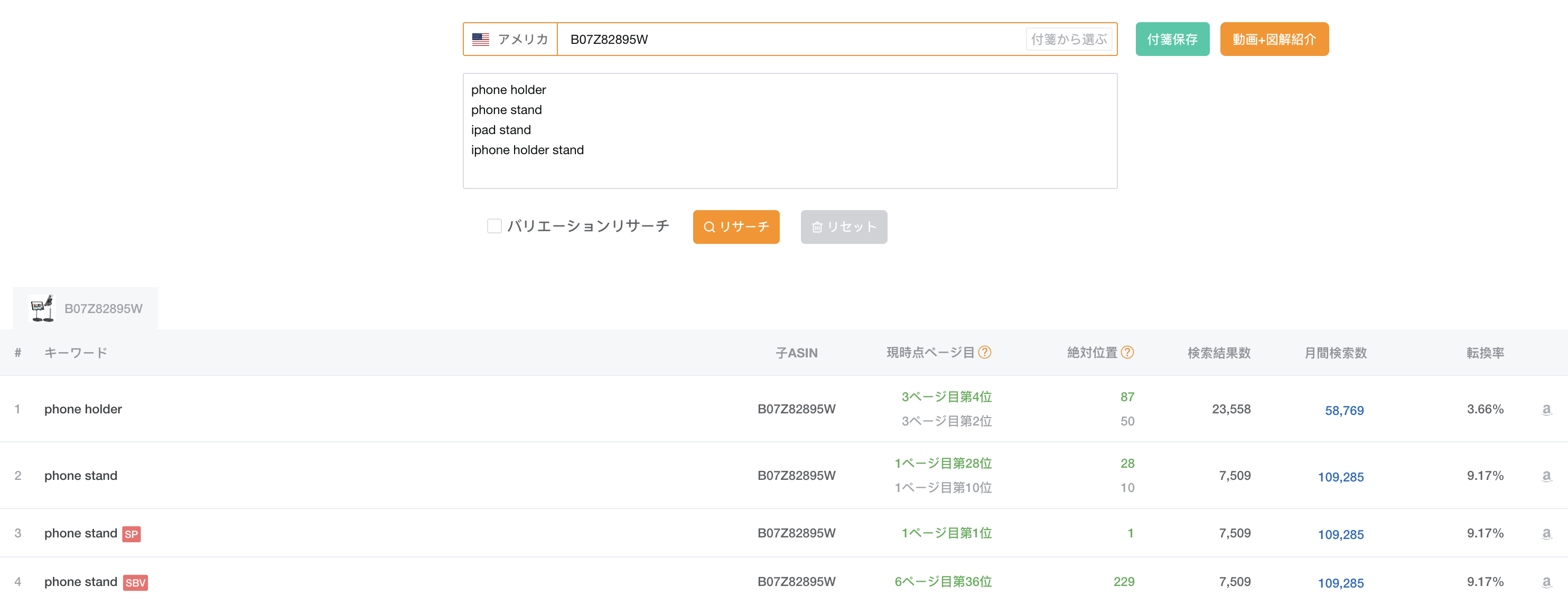Sort by 月間検索数 column header
This screenshot has width=1568, height=605.
(1336, 353)
